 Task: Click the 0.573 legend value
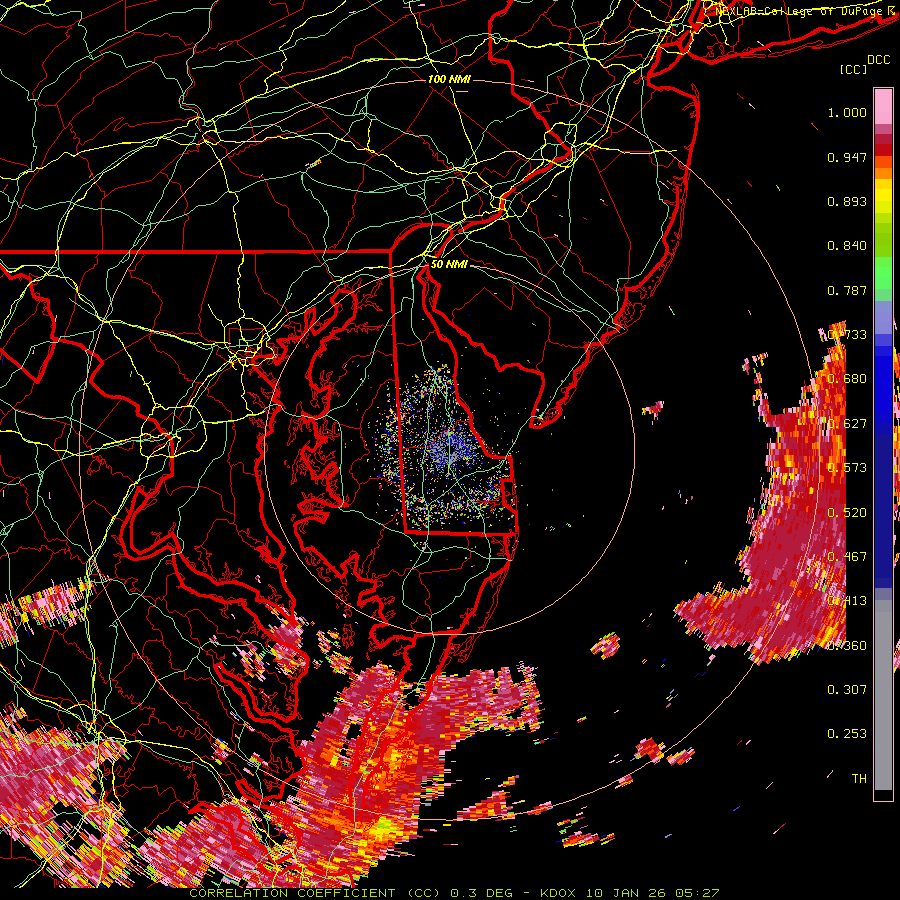[x=847, y=468]
